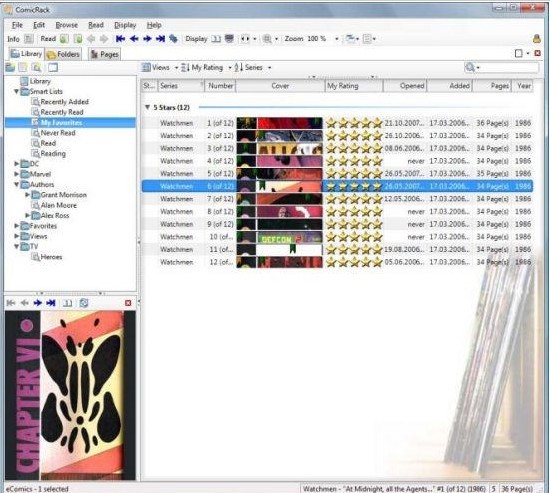The width and height of the screenshot is (550, 493).
Task: Expand the Views folder in tree
Action: (x=16, y=236)
